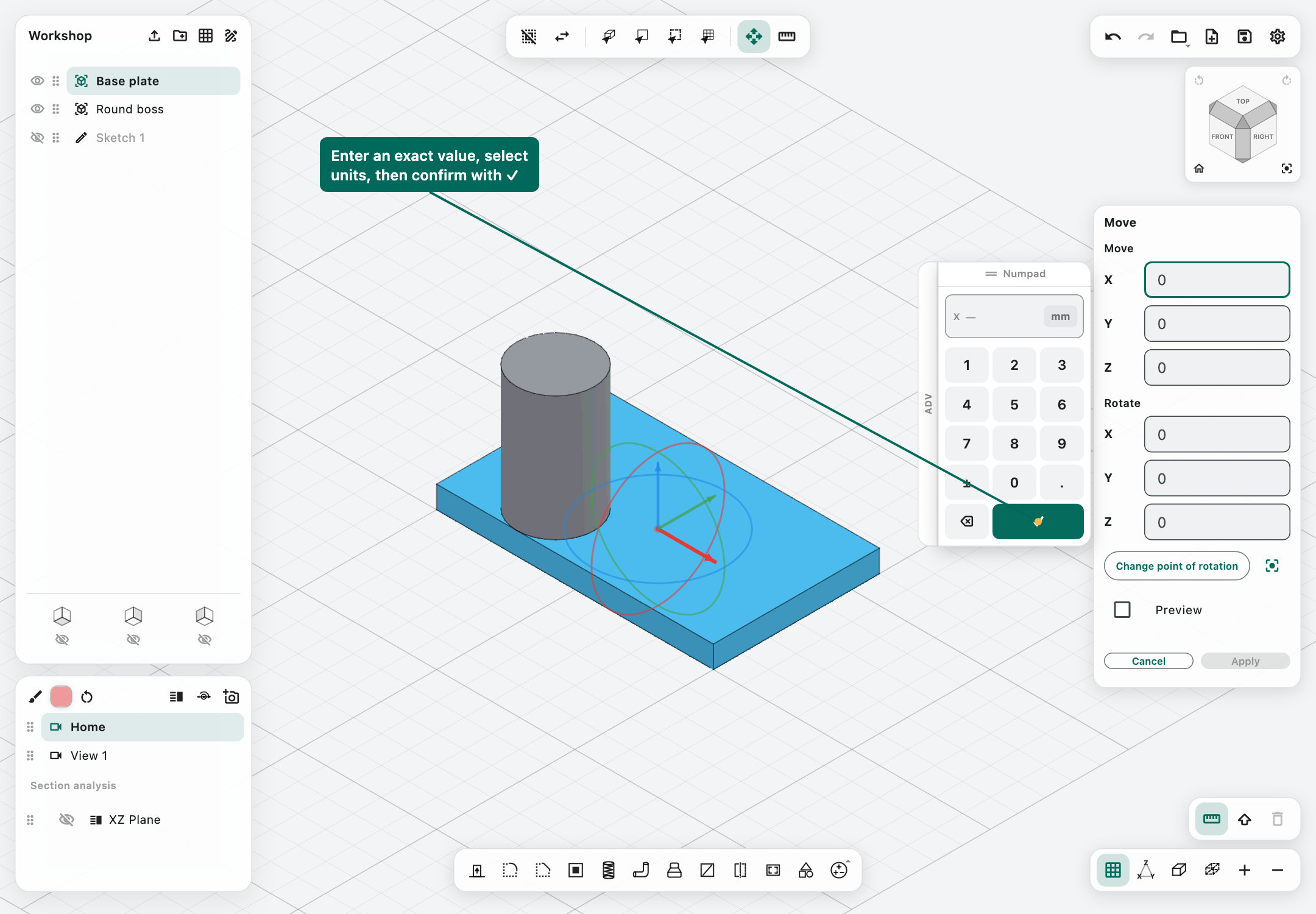The height and width of the screenshot is (914, 1316).
Task: Select the View 1 item
Action: click(x=142, y=756)
